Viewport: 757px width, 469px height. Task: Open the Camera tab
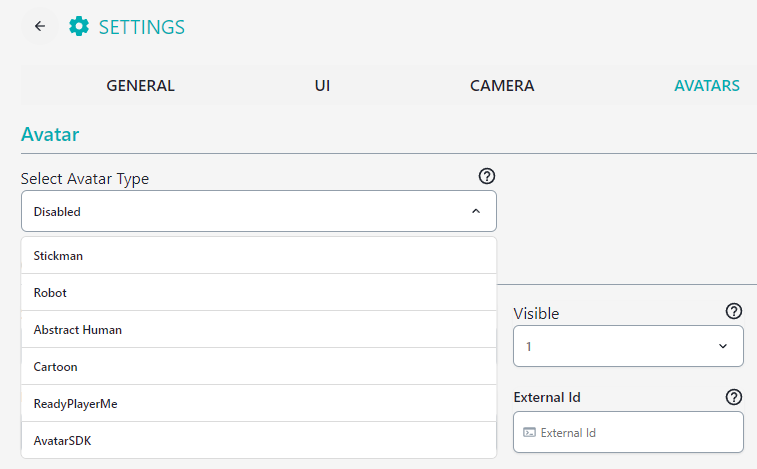502,85
